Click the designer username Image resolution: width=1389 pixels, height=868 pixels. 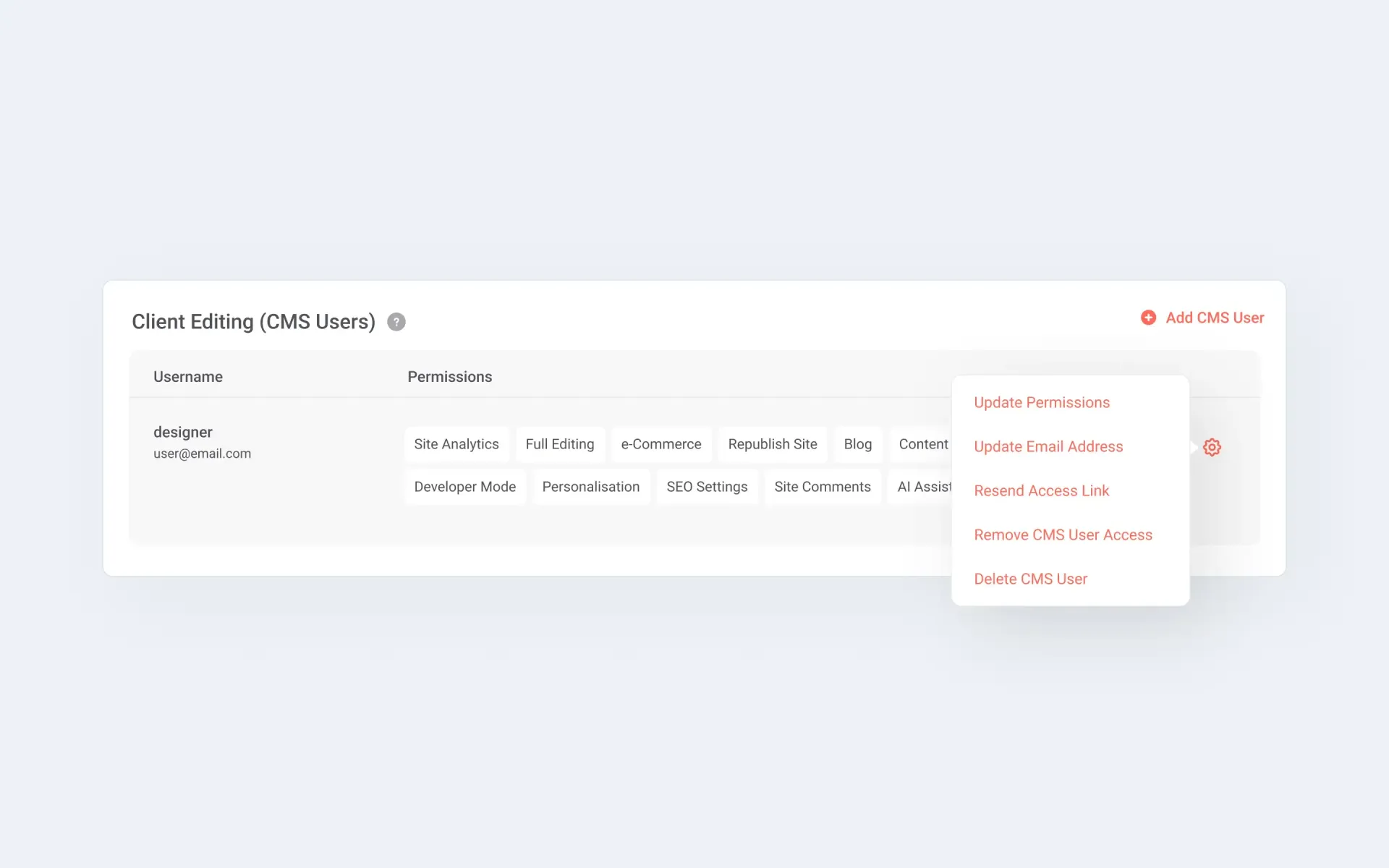coord(182,432)
